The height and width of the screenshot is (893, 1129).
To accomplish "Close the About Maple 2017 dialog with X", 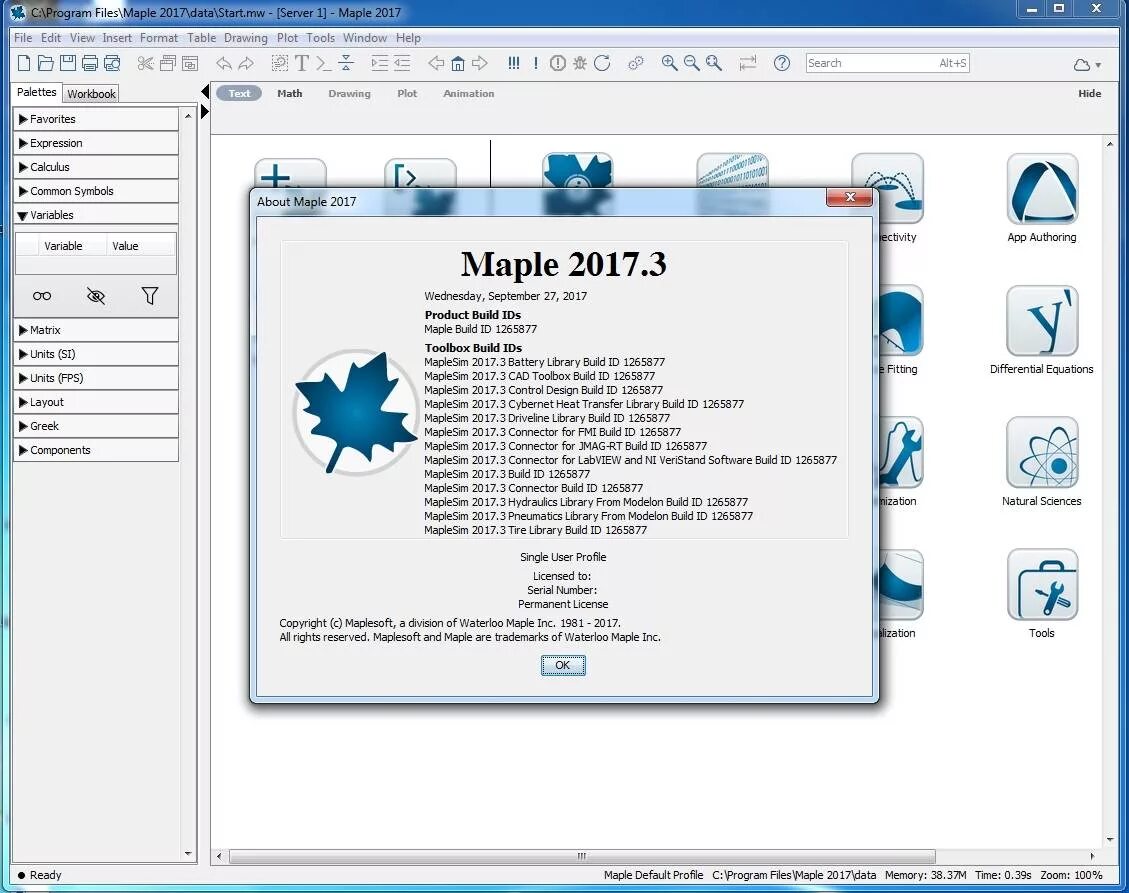I will point(850,197).
